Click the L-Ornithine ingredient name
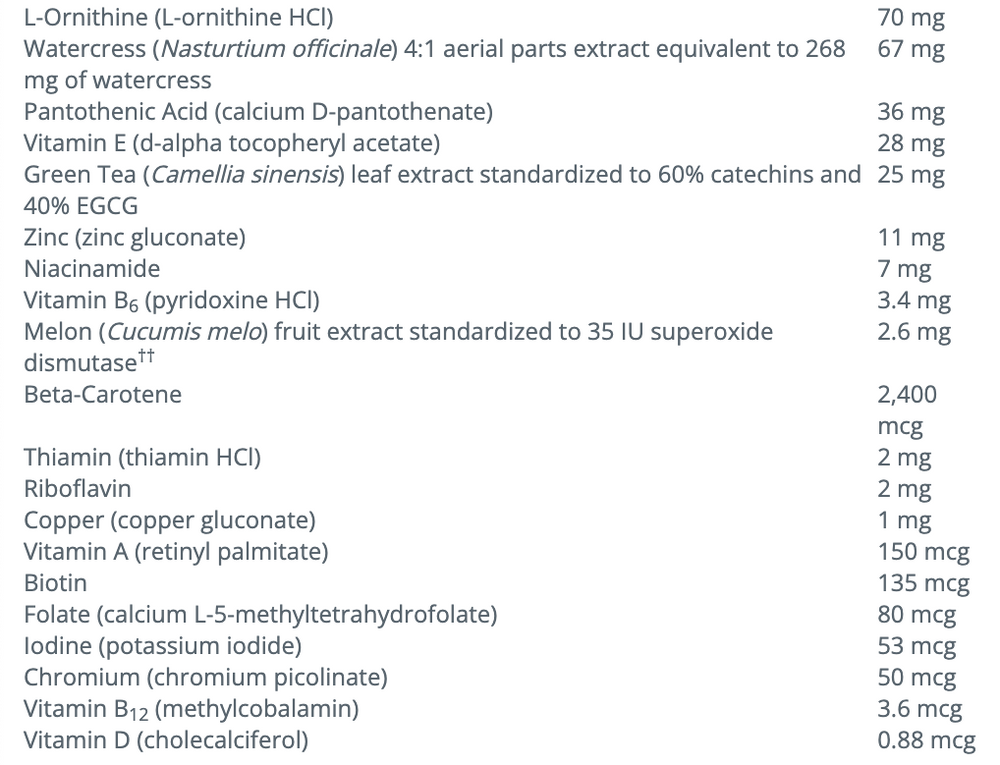 tap(179, 17)
